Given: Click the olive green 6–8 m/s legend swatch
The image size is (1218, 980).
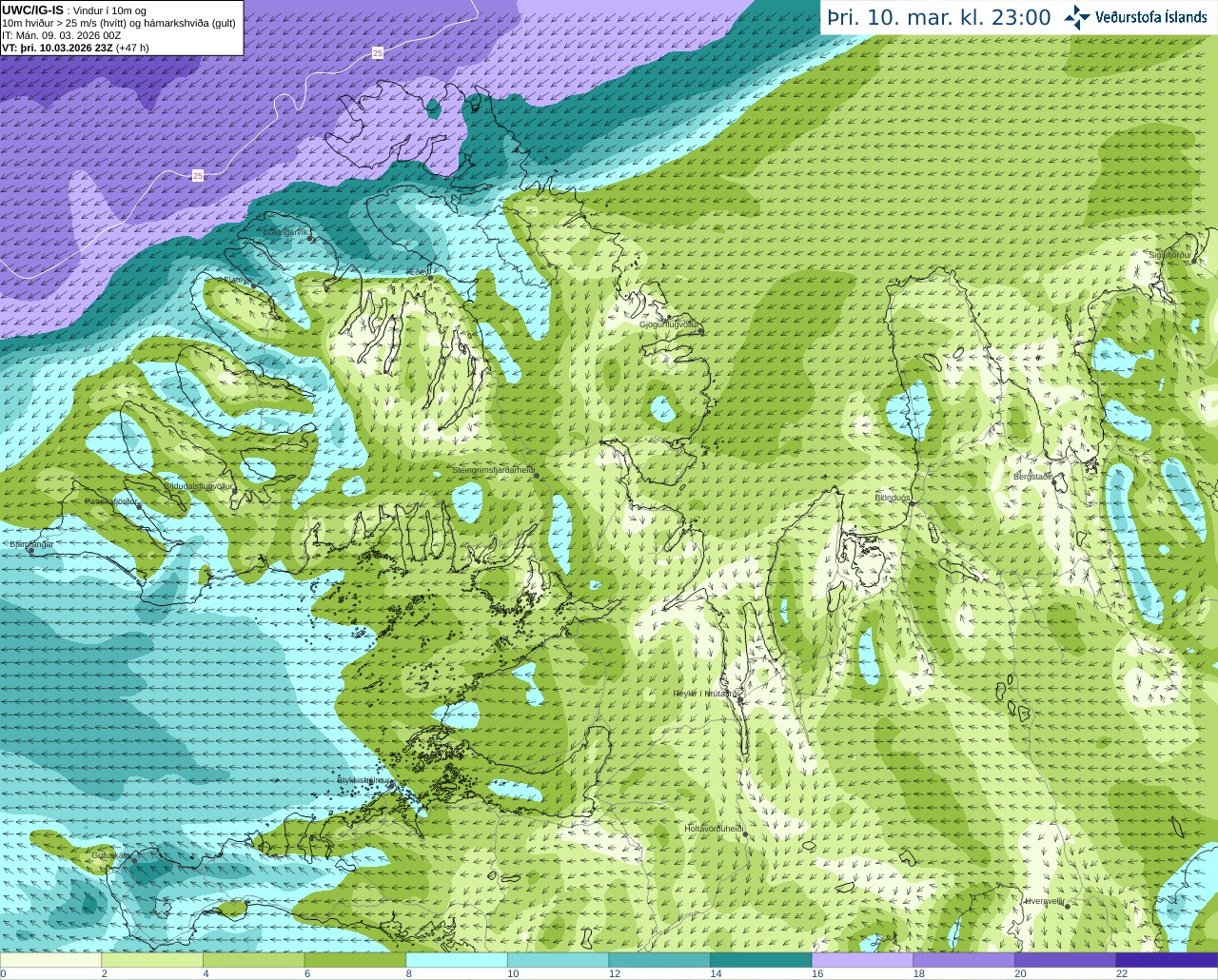Looking at the screenshot, I should [x=355, y=960].
